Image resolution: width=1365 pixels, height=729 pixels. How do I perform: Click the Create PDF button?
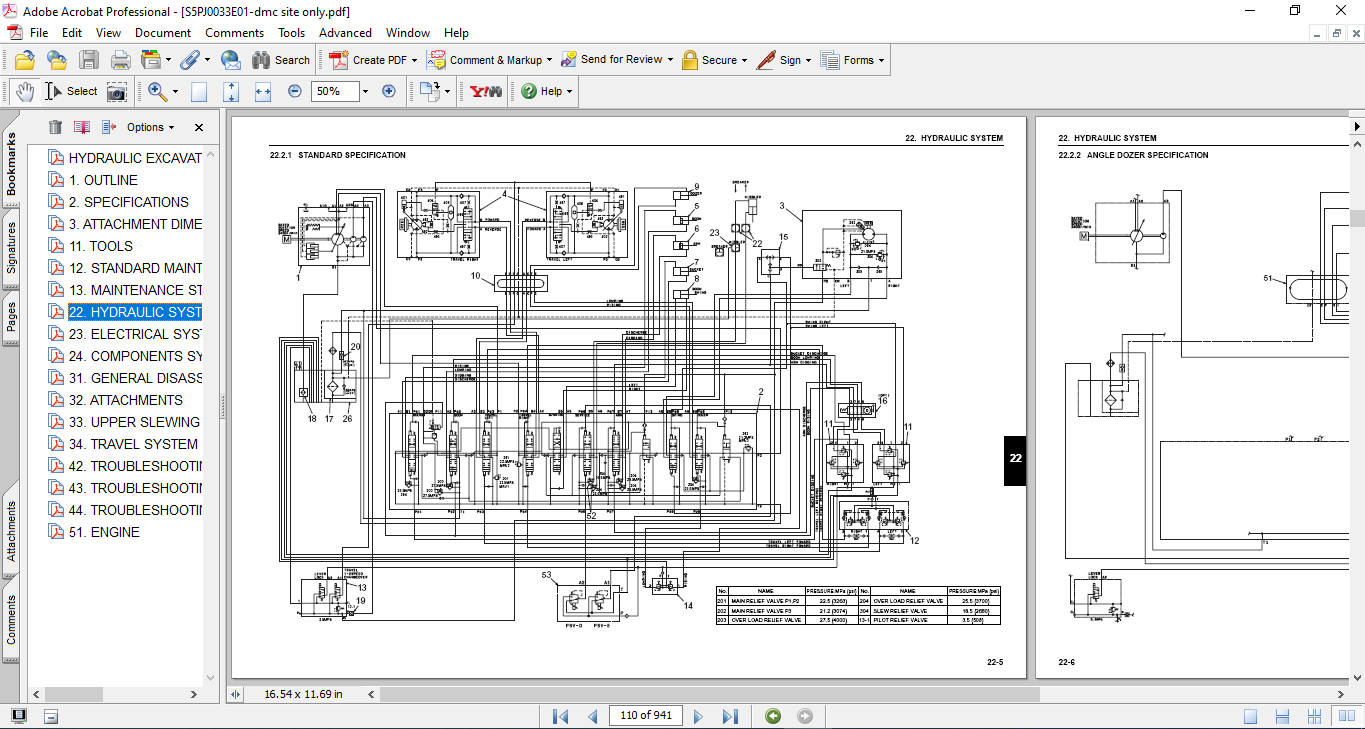point(369,60)
